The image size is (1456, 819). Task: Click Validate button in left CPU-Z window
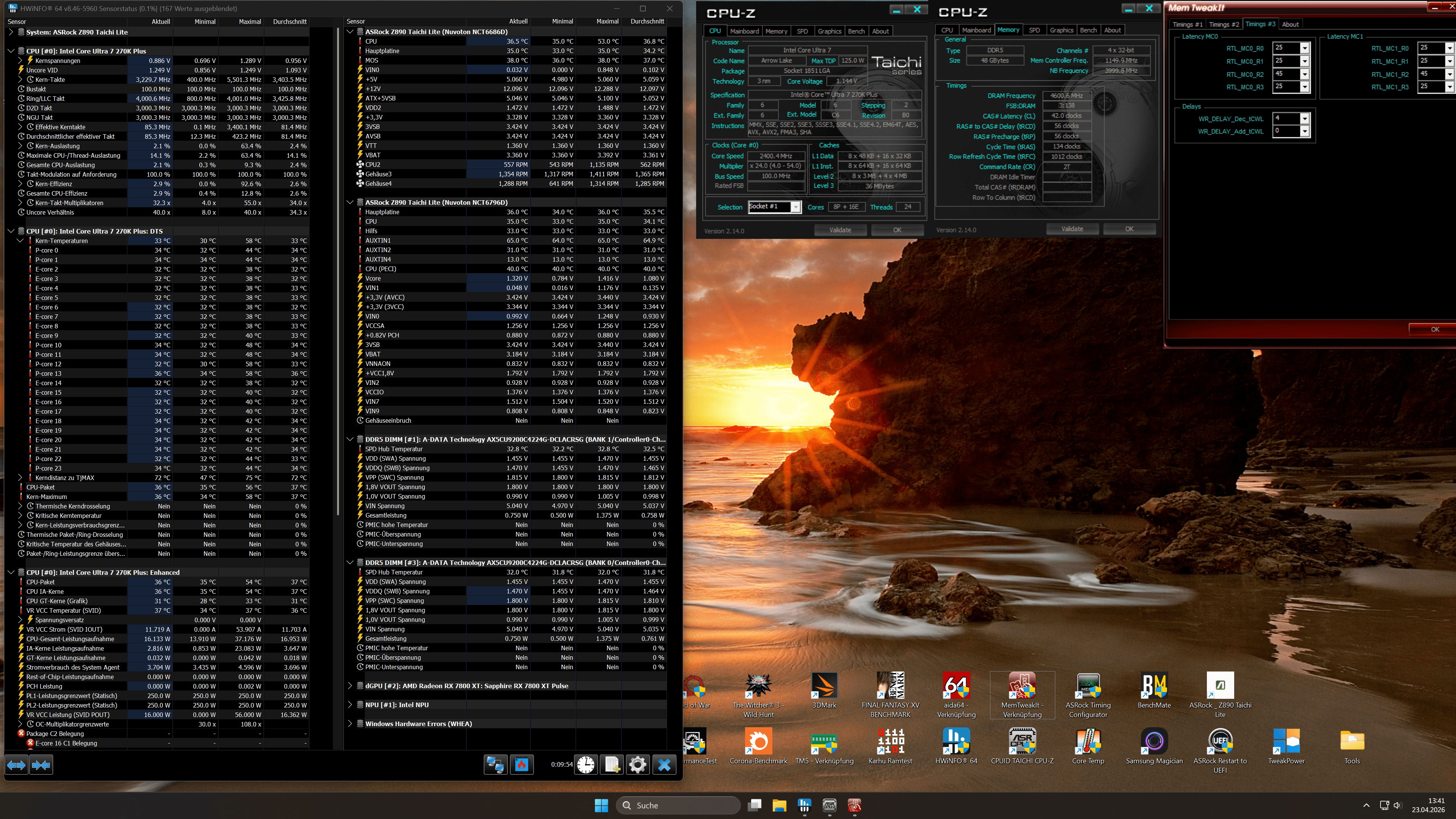pos(840,230)
